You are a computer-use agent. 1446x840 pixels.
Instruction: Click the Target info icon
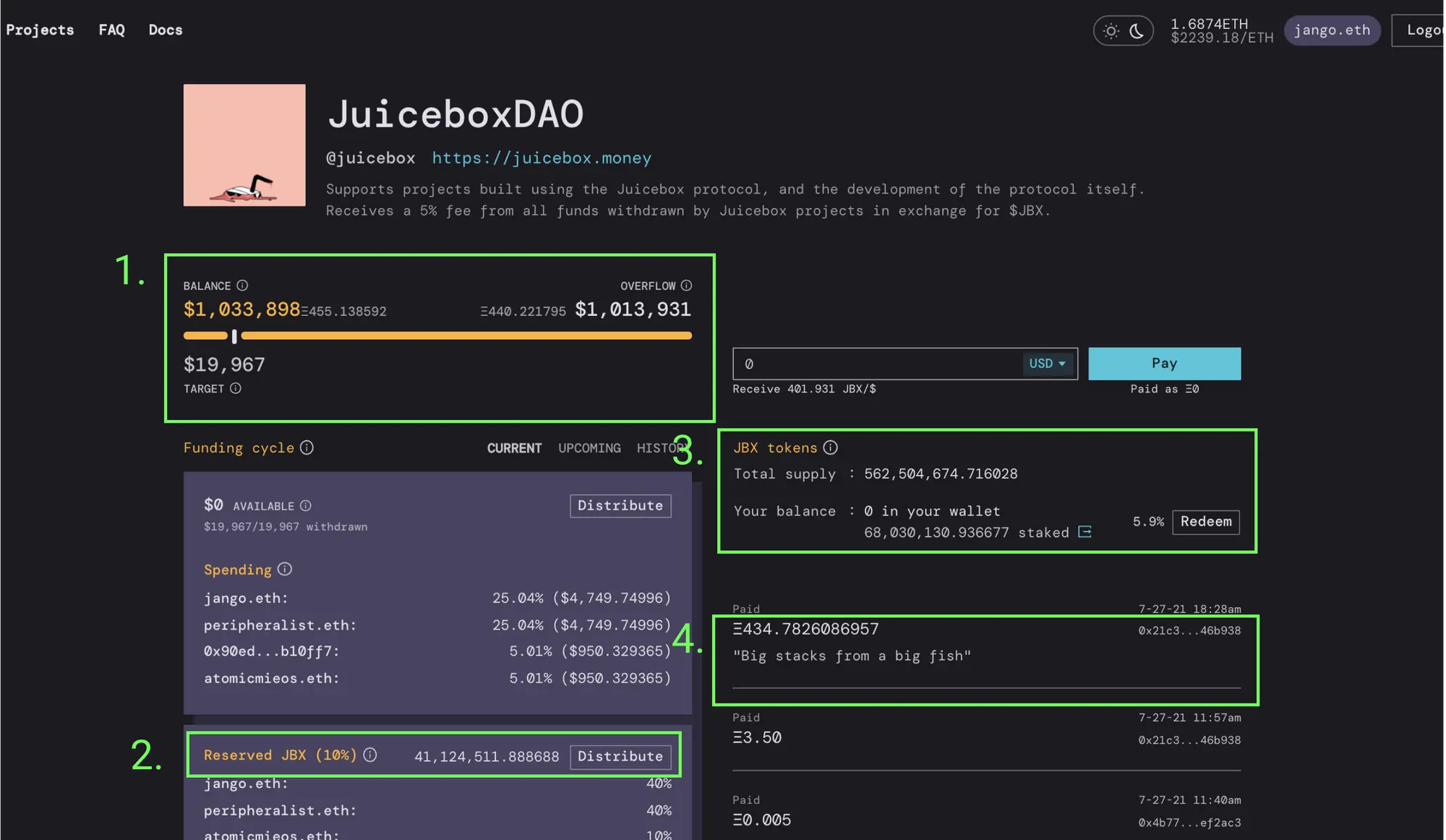(x=236, y=388)
